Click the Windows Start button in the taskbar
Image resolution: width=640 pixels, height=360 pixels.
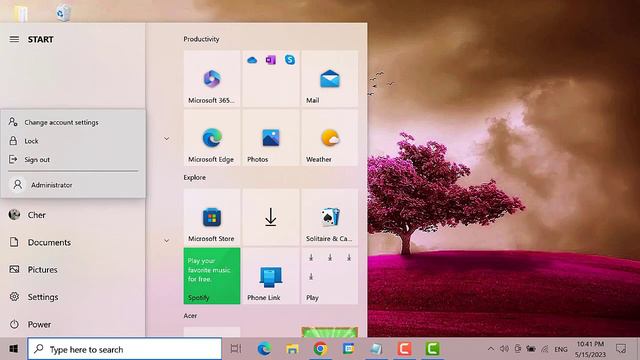coord(13,349)
